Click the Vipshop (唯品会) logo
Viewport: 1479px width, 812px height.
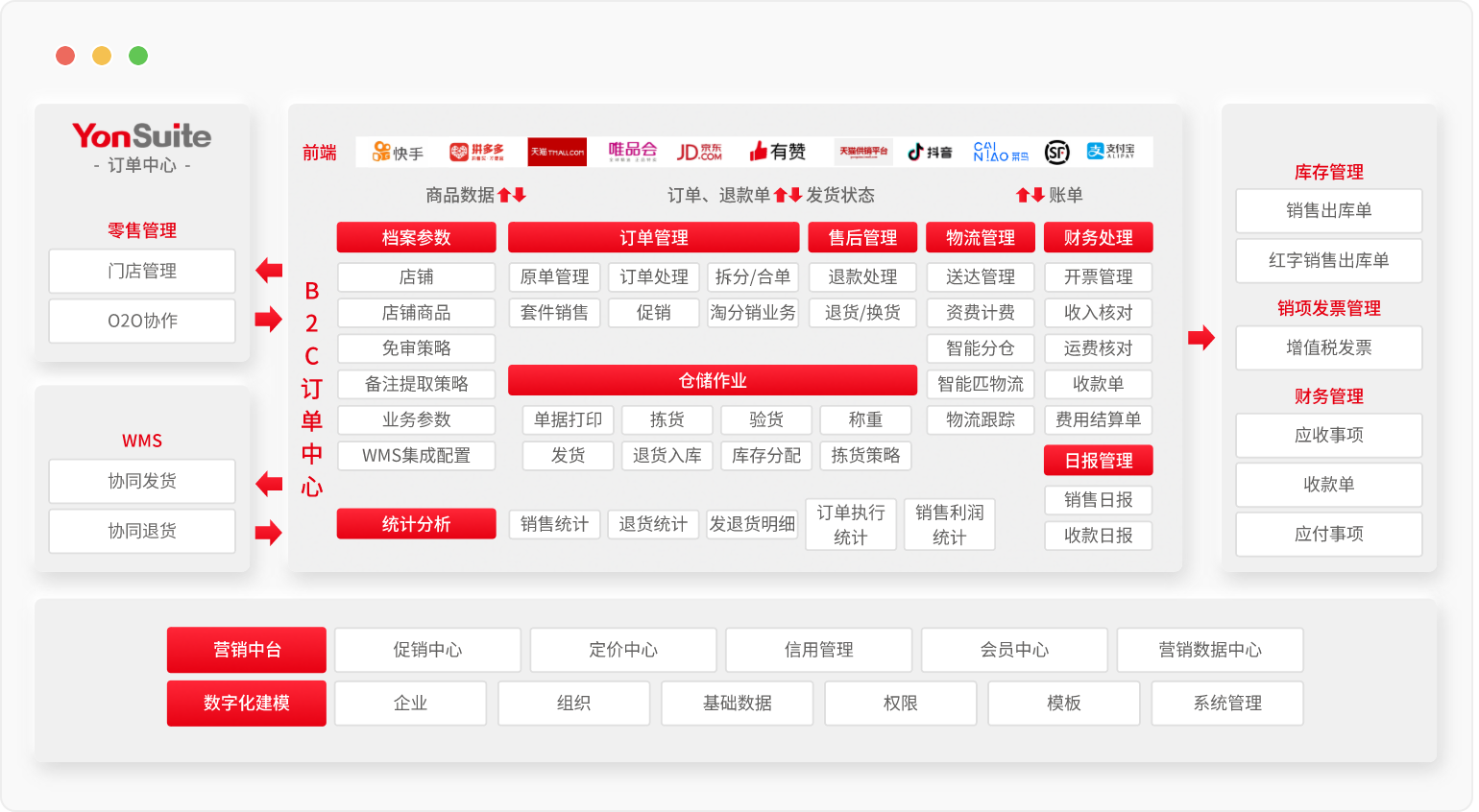[632, 152]
